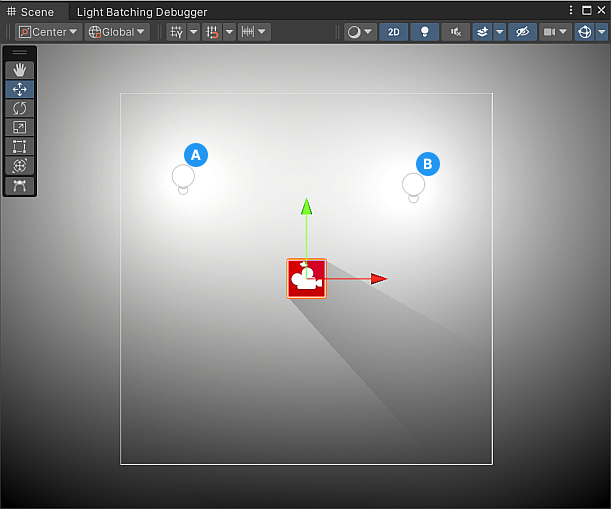Select the Rect tool

(x=20, y=147)
